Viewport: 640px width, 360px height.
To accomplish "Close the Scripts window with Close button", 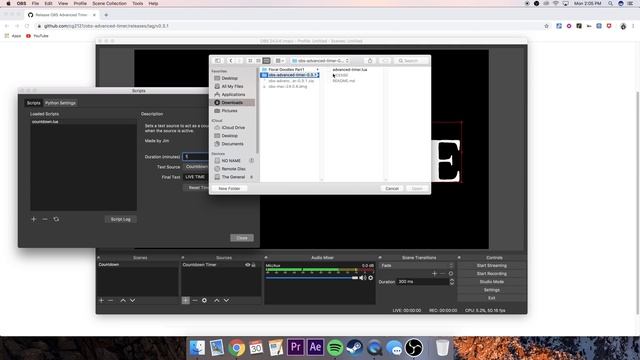I will pyautogui.click(x=242, y=238).
